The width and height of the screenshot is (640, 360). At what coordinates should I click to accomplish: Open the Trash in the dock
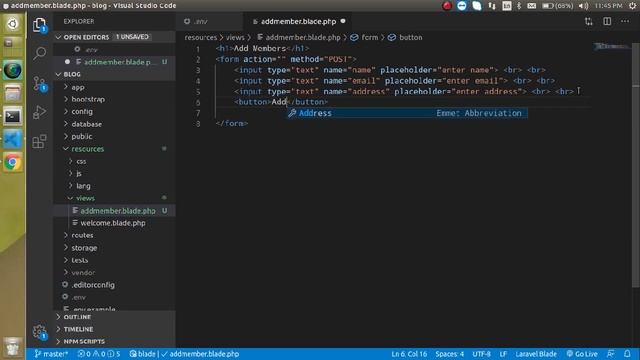click(13, 348)
